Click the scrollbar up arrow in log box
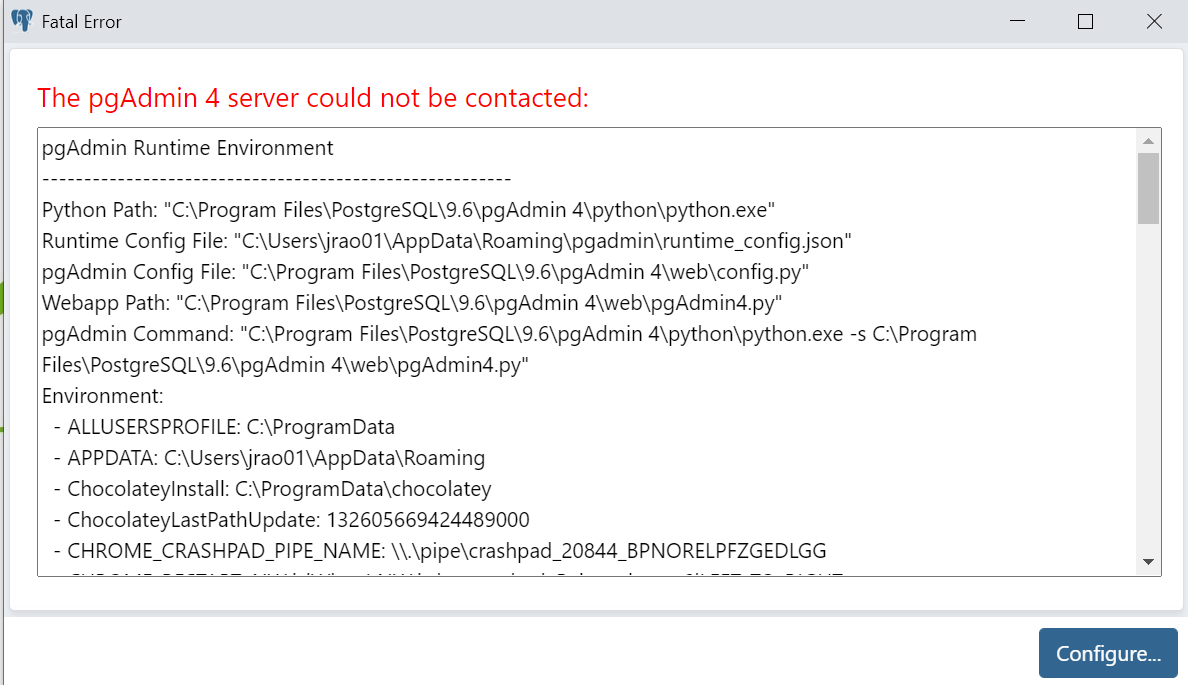1188x685 pixels. tap(1149, 141)
